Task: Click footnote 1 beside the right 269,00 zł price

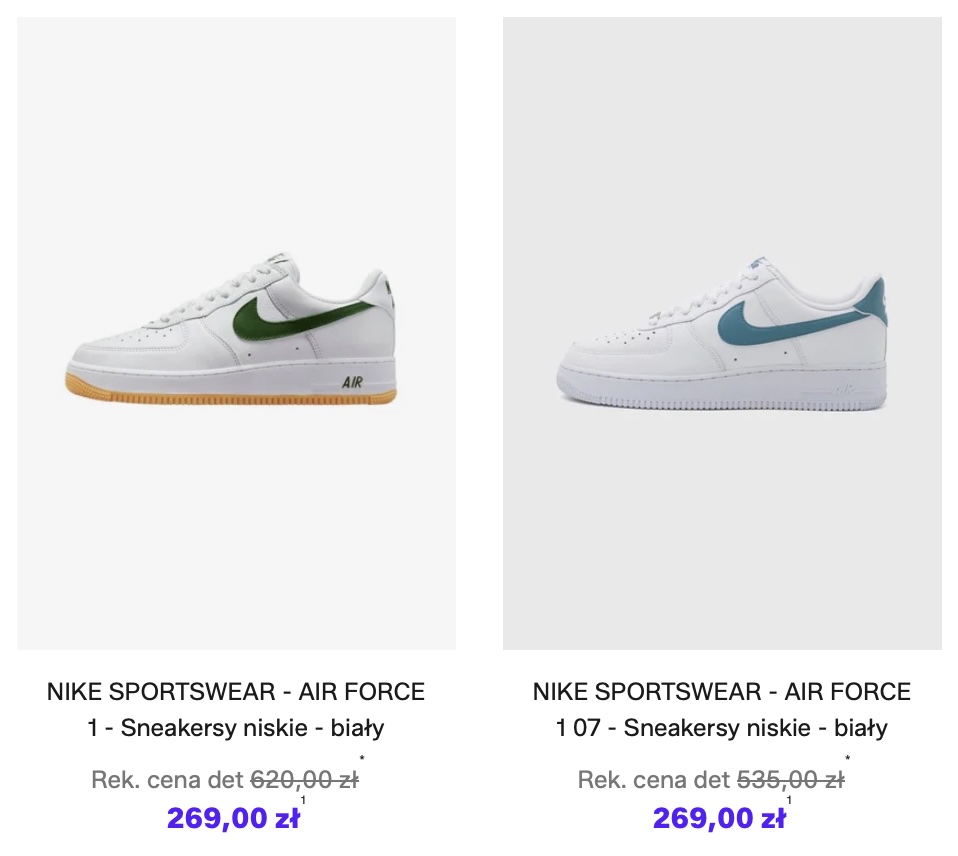Action: (790, 800)
